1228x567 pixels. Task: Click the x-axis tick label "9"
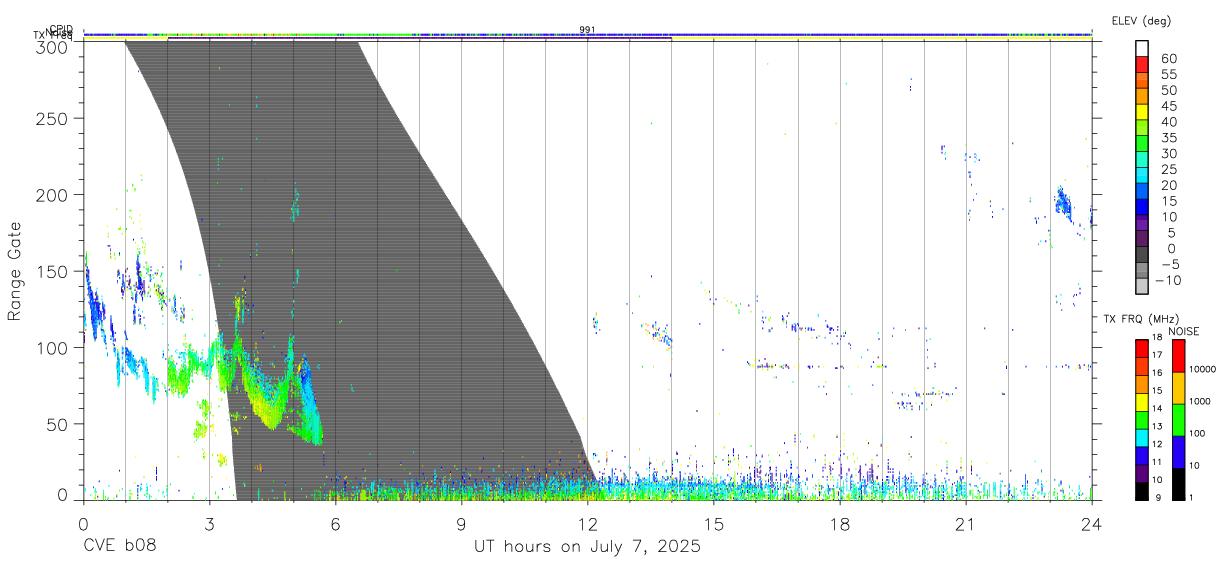point(461,524)
